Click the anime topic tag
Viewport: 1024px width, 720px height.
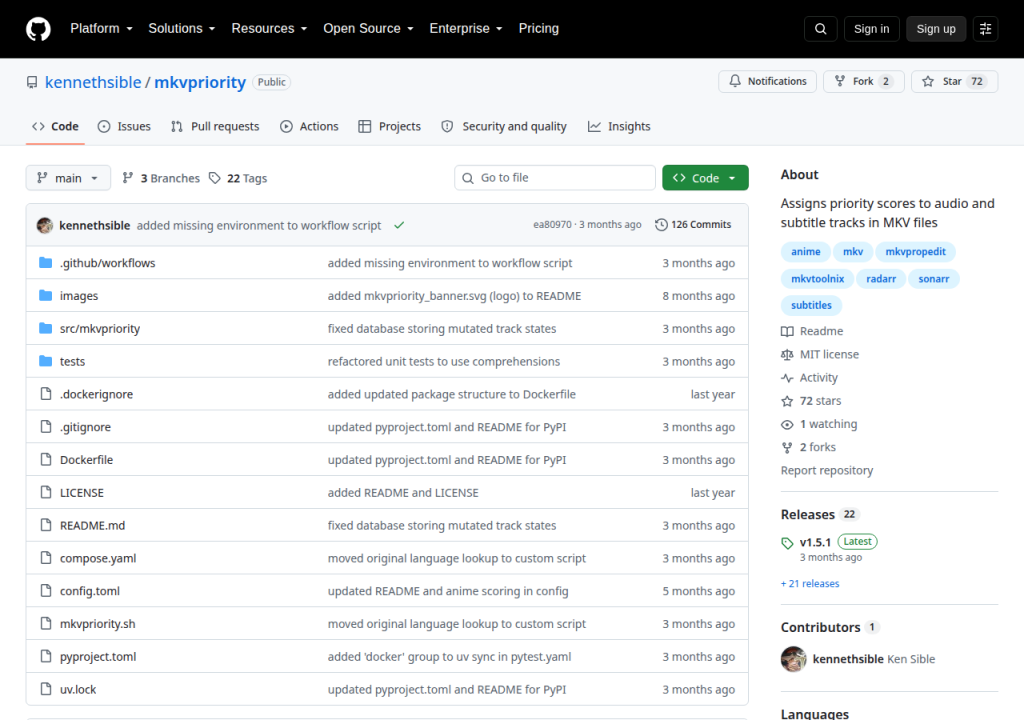click(805, 252)
